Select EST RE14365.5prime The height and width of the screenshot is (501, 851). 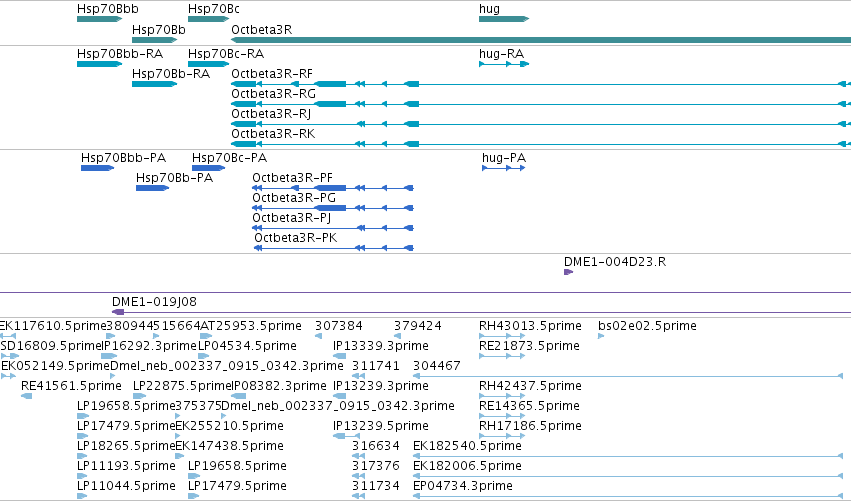529,406
